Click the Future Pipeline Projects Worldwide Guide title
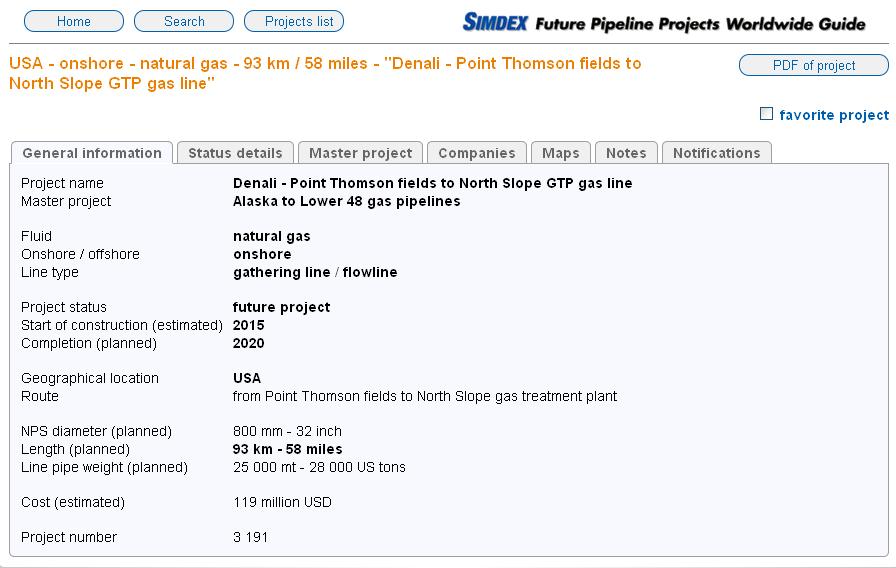Viewport: 896px width, 568px height. click(x=700, y=23)
